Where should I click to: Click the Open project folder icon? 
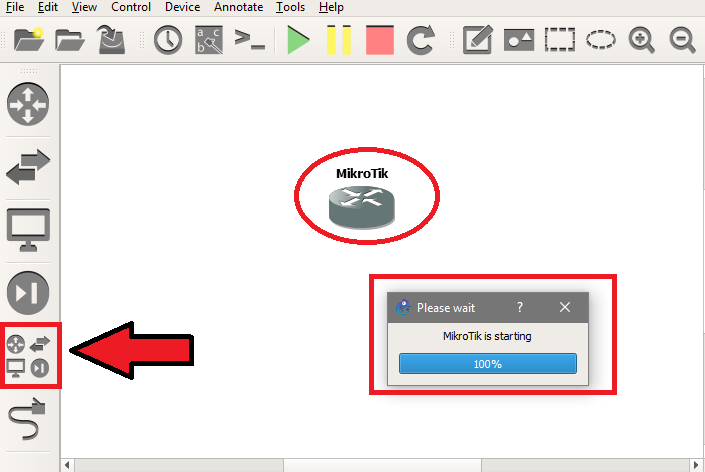click(x=70, y=40)
